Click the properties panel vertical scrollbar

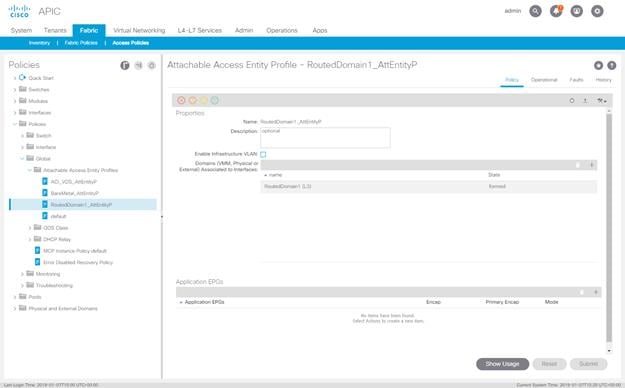(609, 227)
